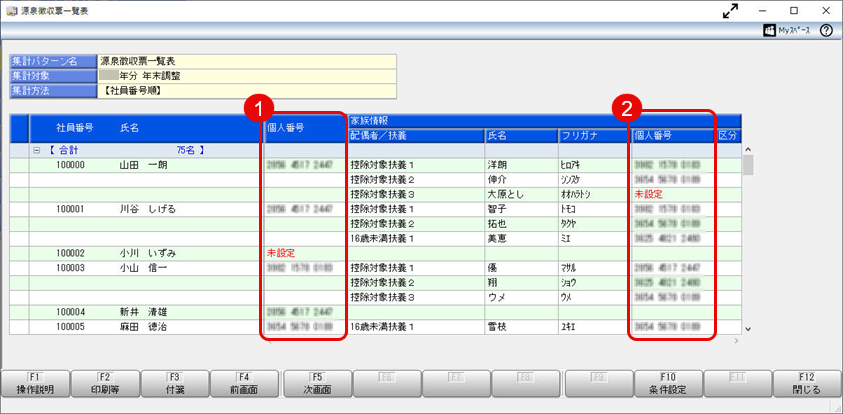Close the window with F12 閉じる
This screenshot has width=843, height=414.
click(x=808, y=384)
